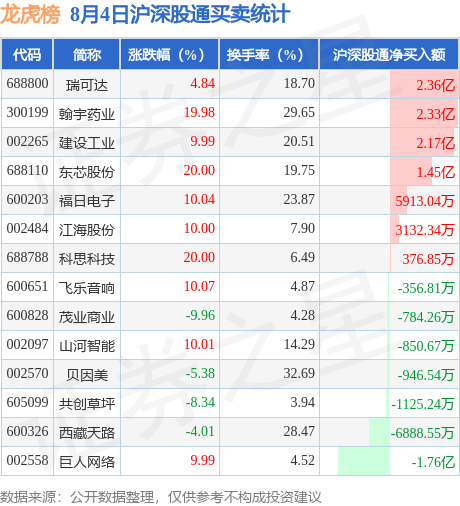Screen dimensions: 460x506
Task: Click the 龙虎榜 title text
Action: click(30, 14)
